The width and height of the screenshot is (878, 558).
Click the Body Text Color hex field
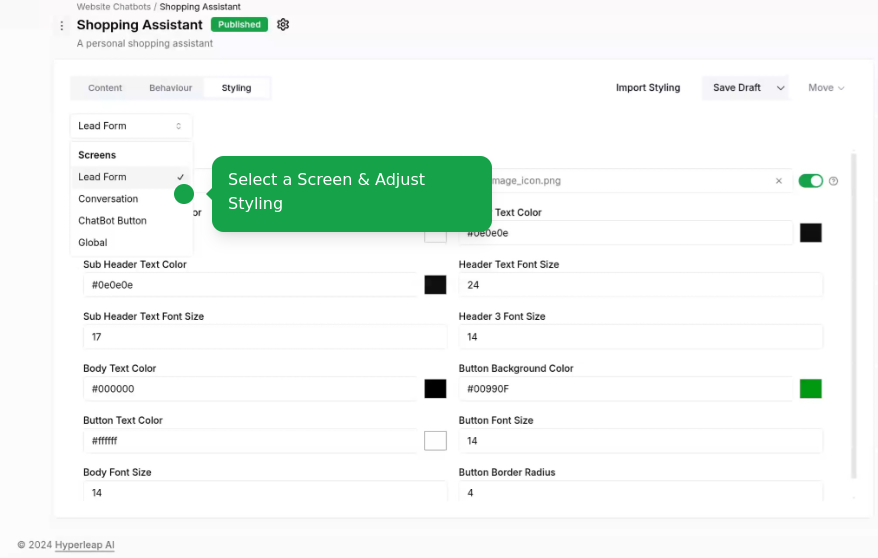[x=250, y=389]
